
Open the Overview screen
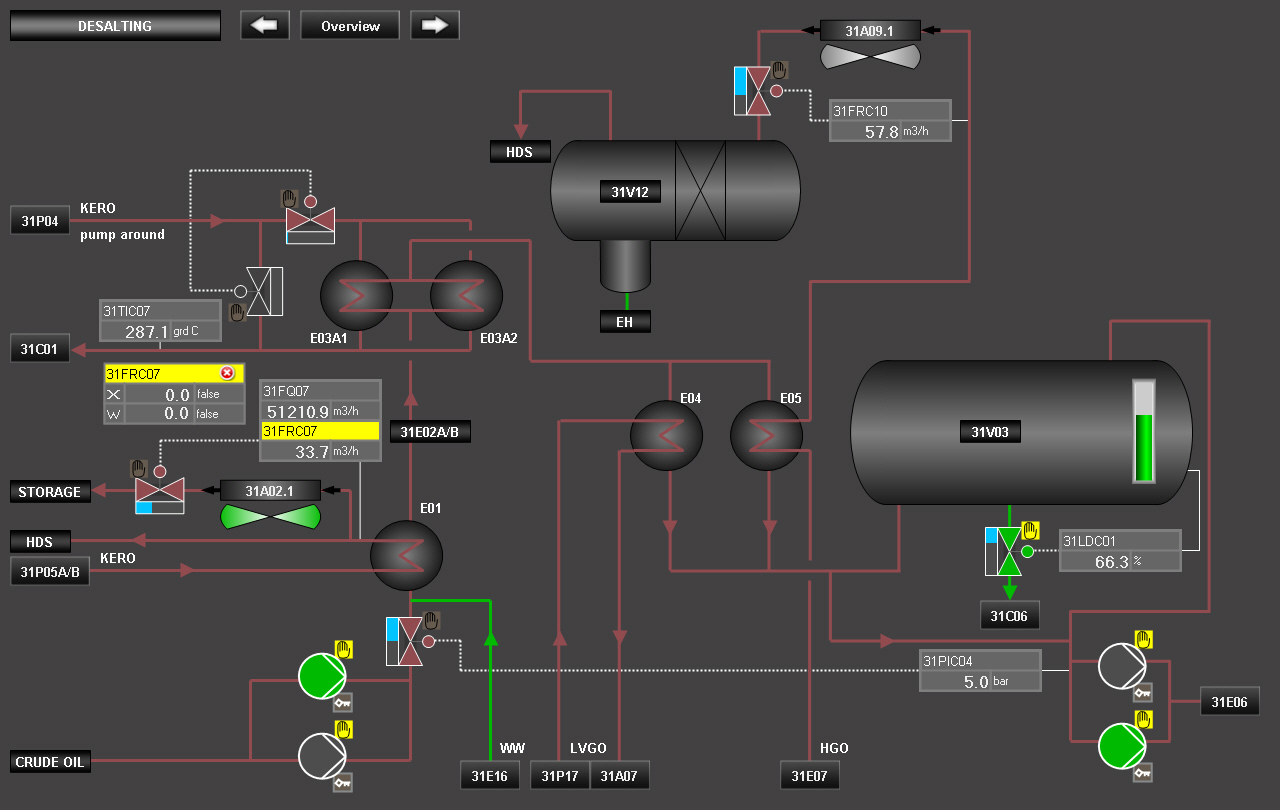click(x=350, y=25)
